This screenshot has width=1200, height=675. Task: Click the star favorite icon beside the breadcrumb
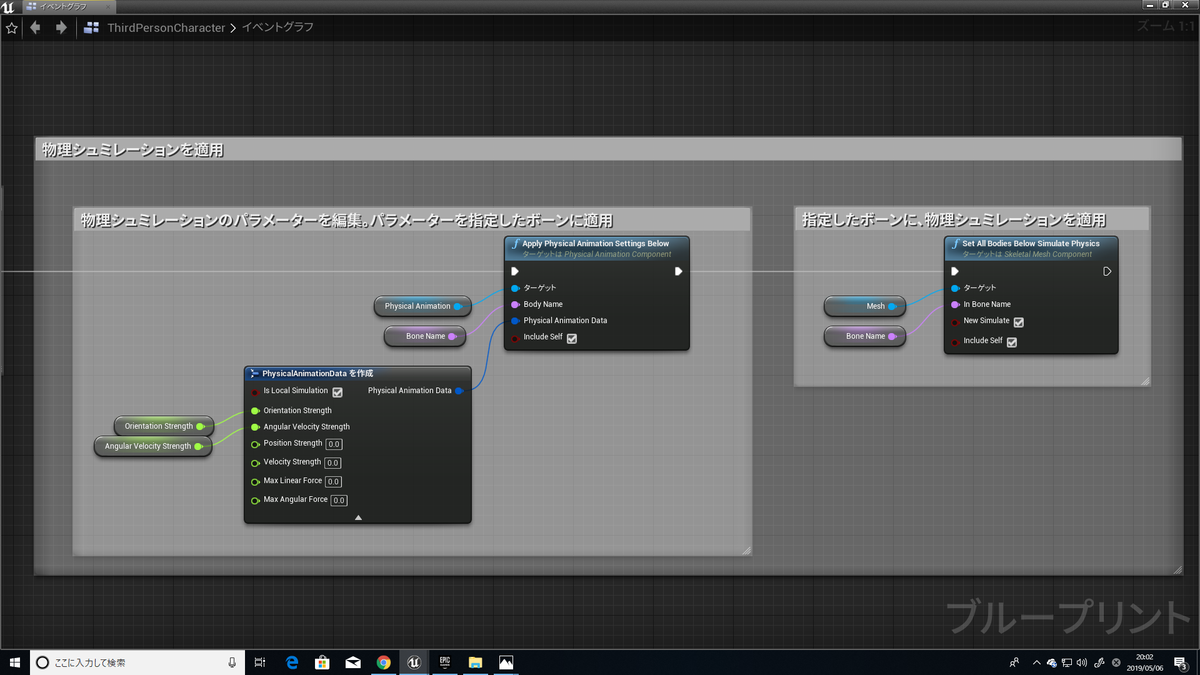point(12,28)
